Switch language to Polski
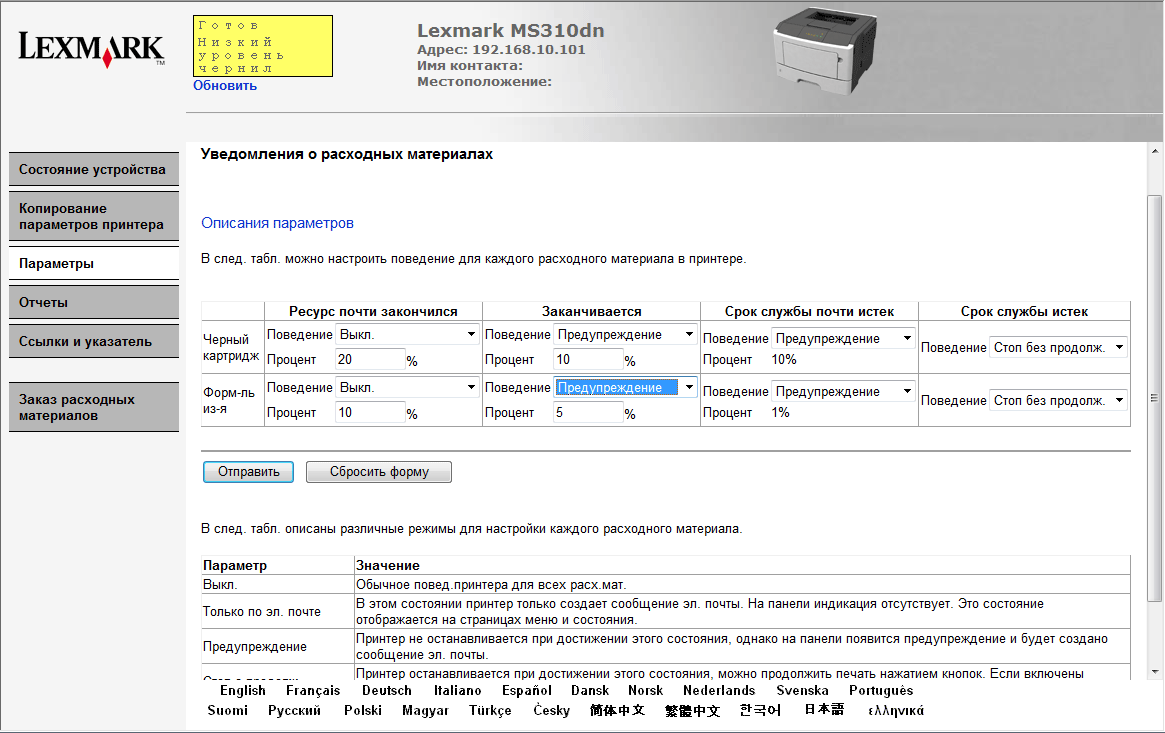Viewport: 1165px width, 733px height. [363, 711]
